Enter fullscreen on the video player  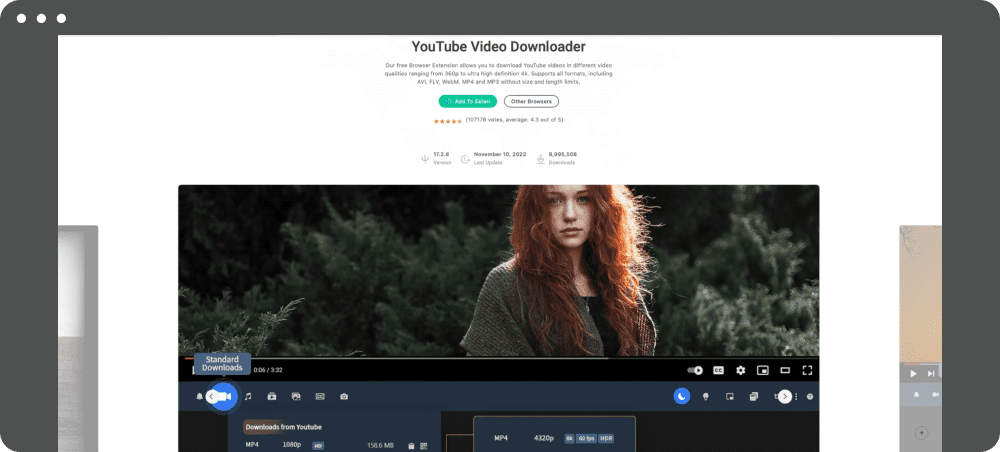pos(807,370)
